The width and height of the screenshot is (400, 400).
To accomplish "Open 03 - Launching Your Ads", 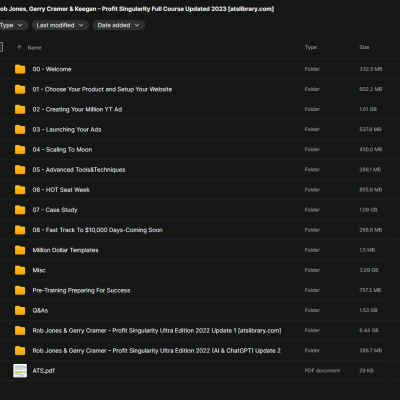I will [67, 129].
